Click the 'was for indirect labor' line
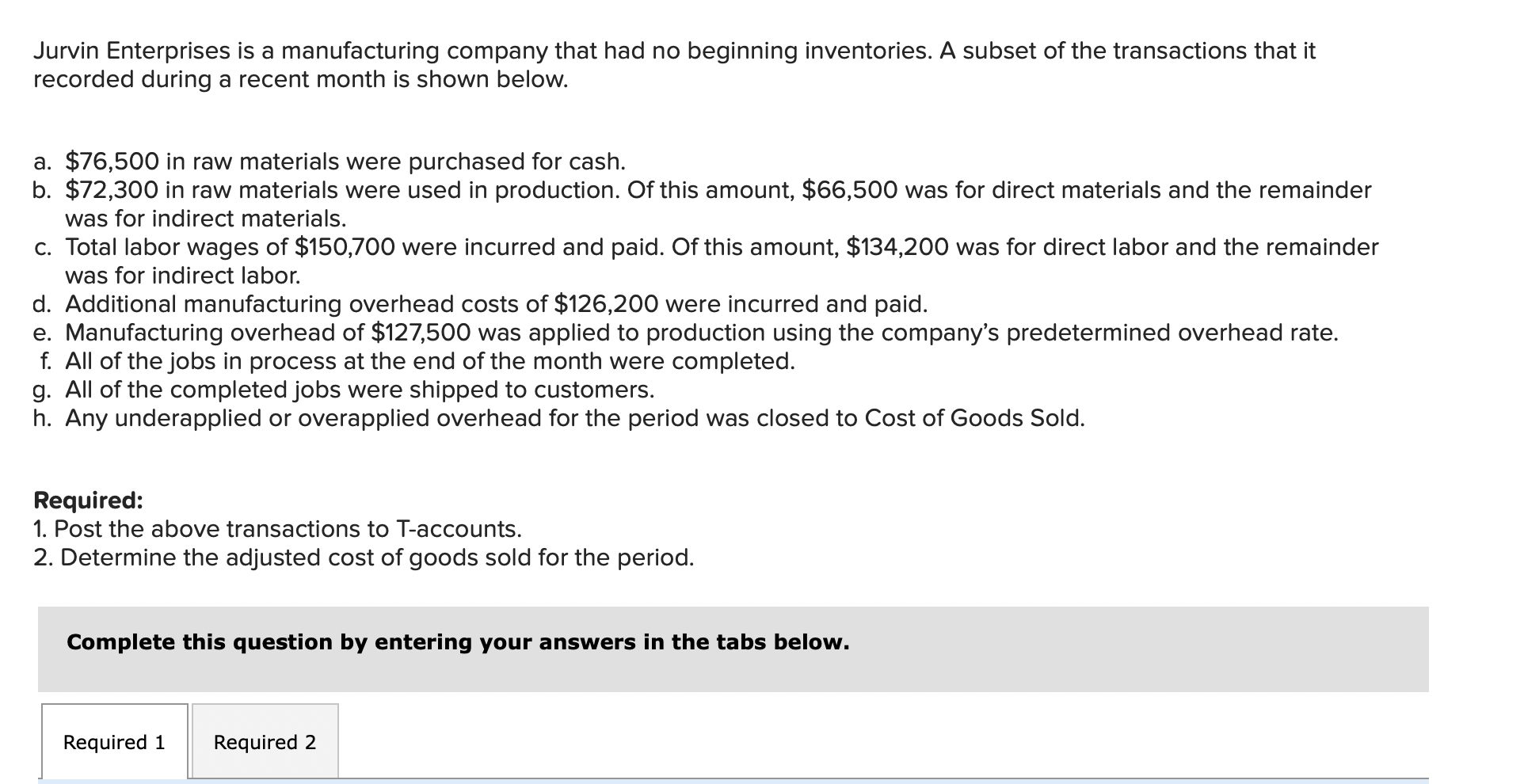This screenshot has height=784, width=1524. pos(183,276)
